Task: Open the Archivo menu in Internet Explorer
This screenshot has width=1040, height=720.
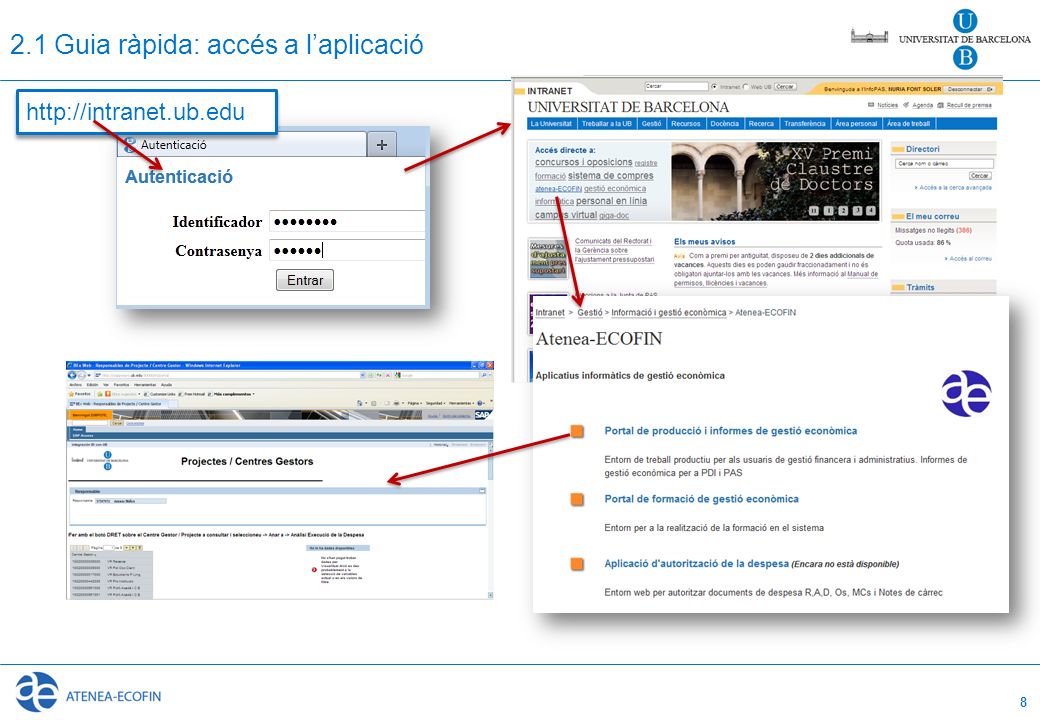Action: point(76,385)
